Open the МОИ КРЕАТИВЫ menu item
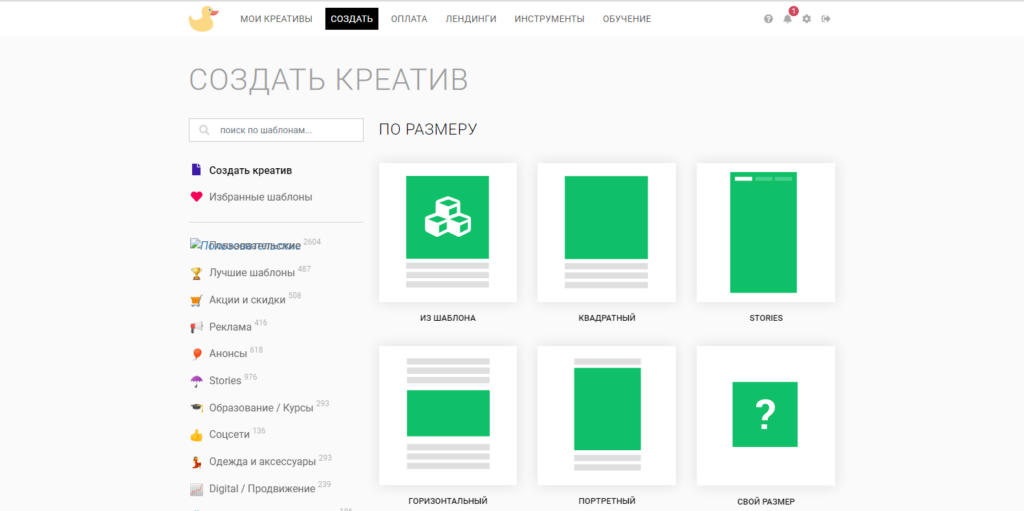This screenshot has width=1024, height=511. click(276, 19)
